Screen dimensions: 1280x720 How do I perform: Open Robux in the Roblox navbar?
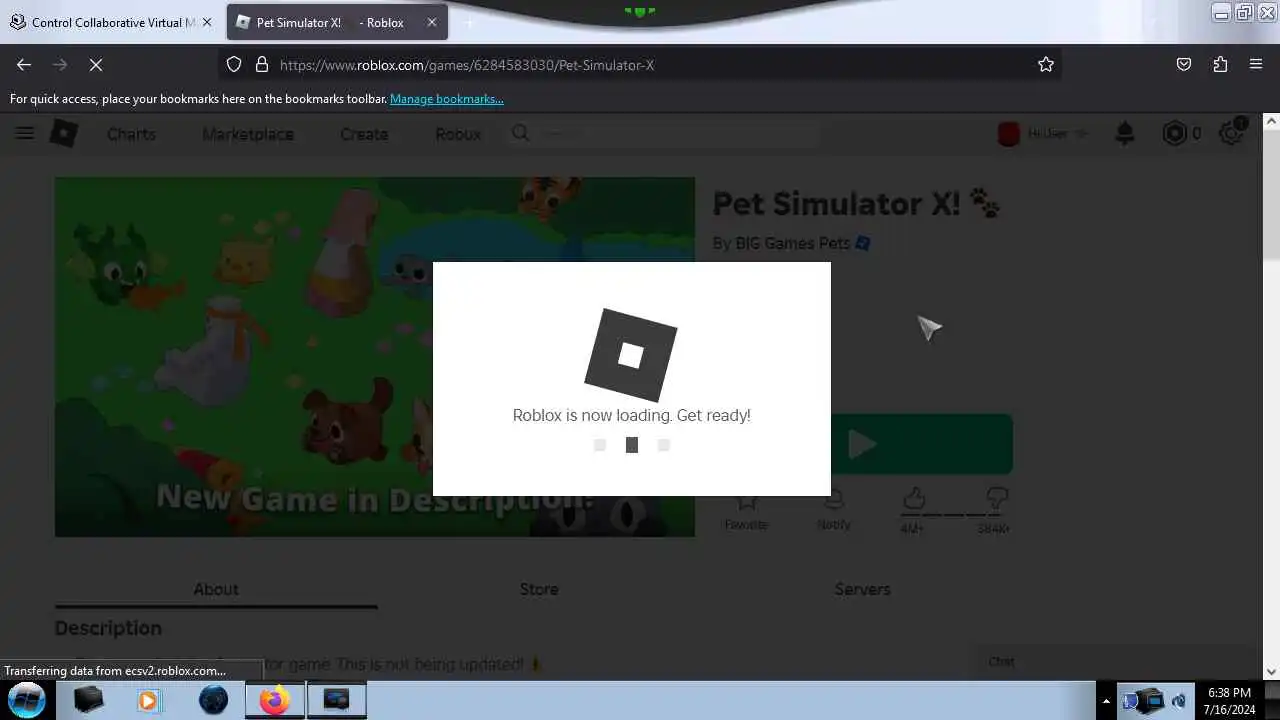[458, 133]
